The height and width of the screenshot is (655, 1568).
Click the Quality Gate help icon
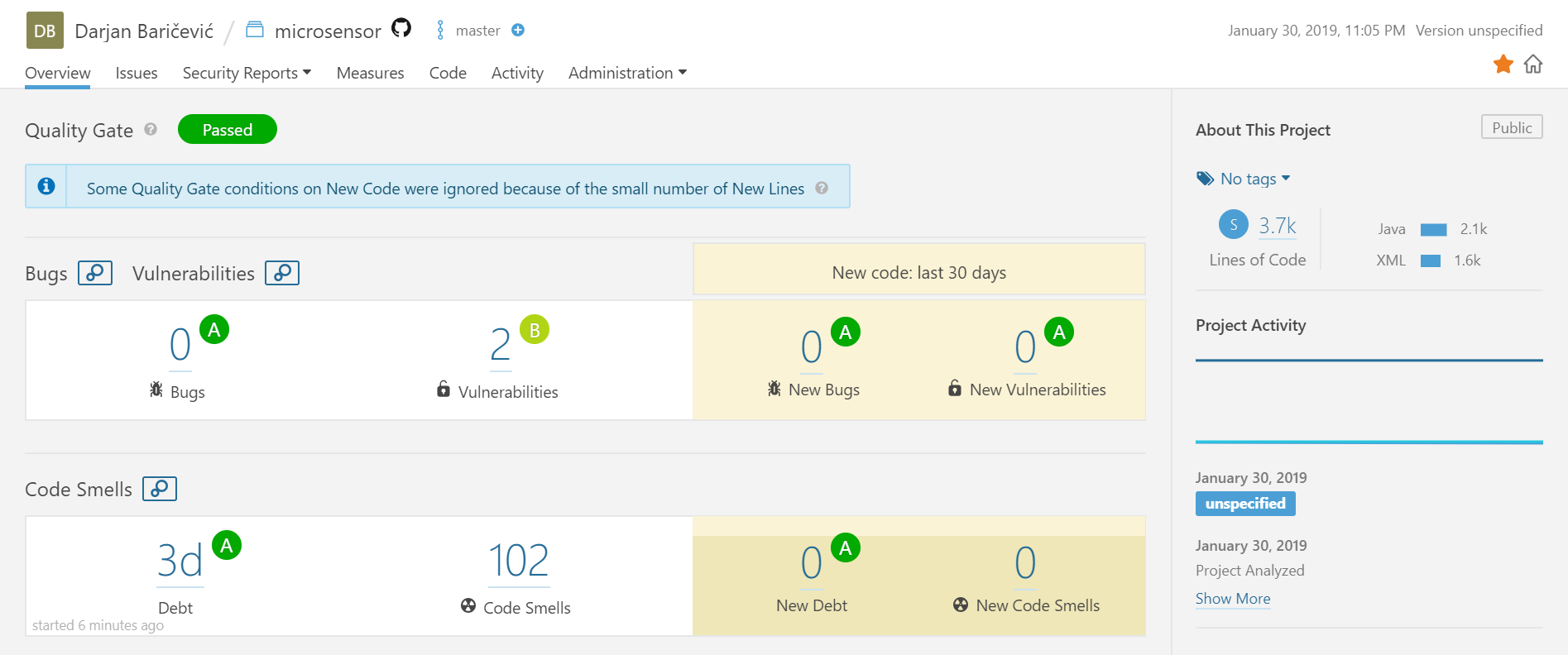click(x=151, y=129)
